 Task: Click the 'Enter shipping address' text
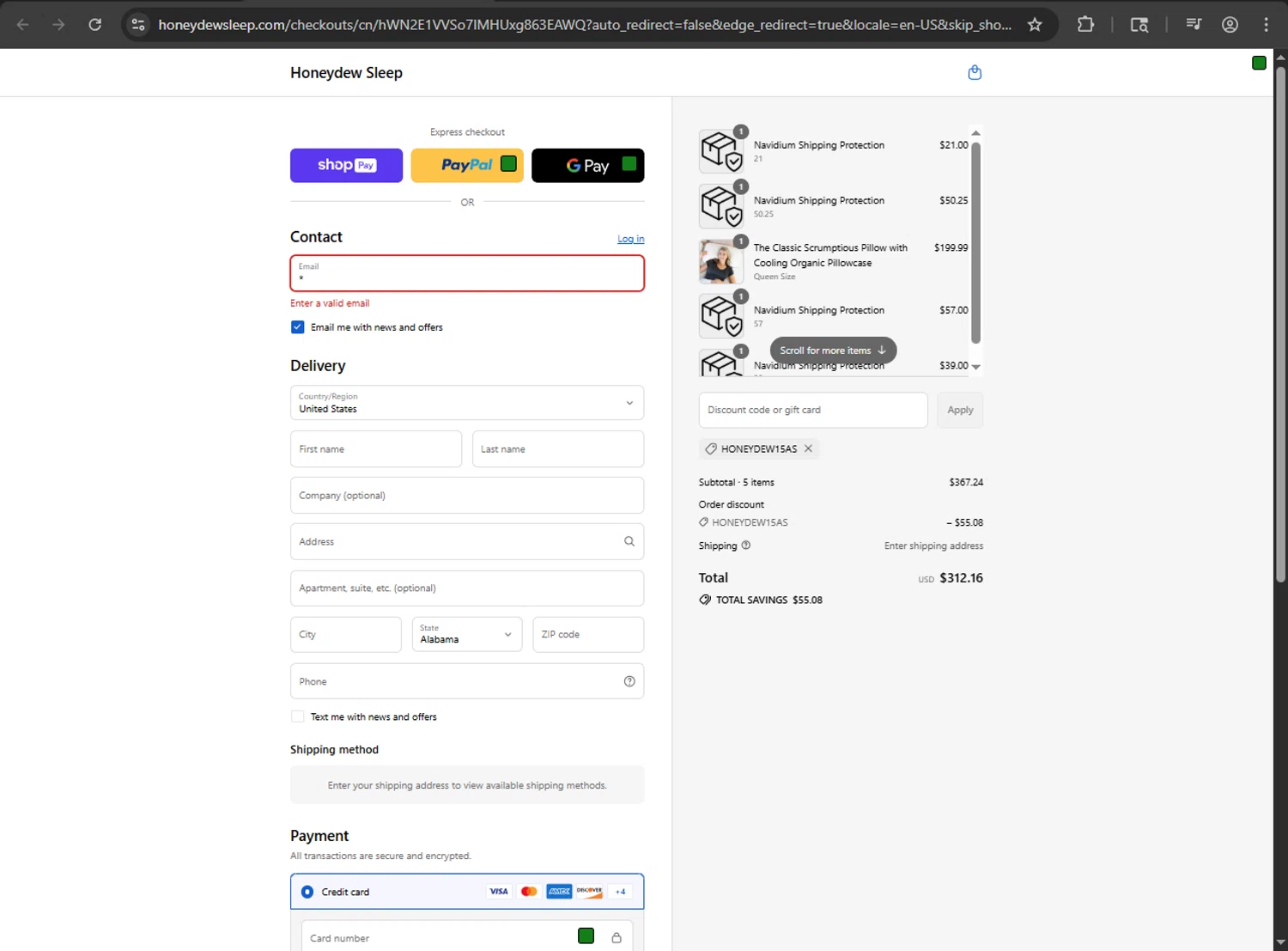(x=933, y=546)
